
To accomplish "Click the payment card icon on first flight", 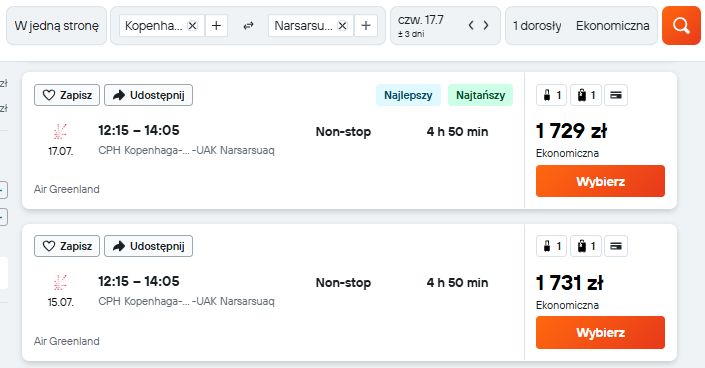I will pyautogui.click(x=616, y=95).
